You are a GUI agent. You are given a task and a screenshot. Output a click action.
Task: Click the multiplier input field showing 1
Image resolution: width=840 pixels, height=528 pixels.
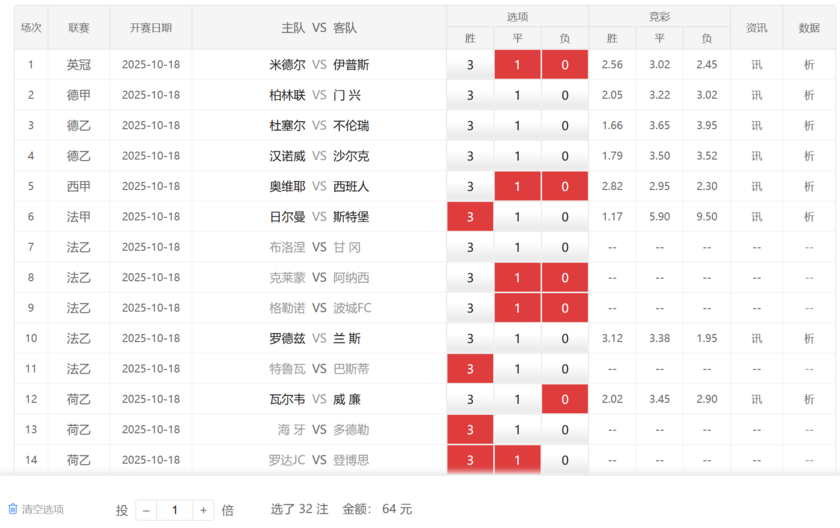[174, 510]
